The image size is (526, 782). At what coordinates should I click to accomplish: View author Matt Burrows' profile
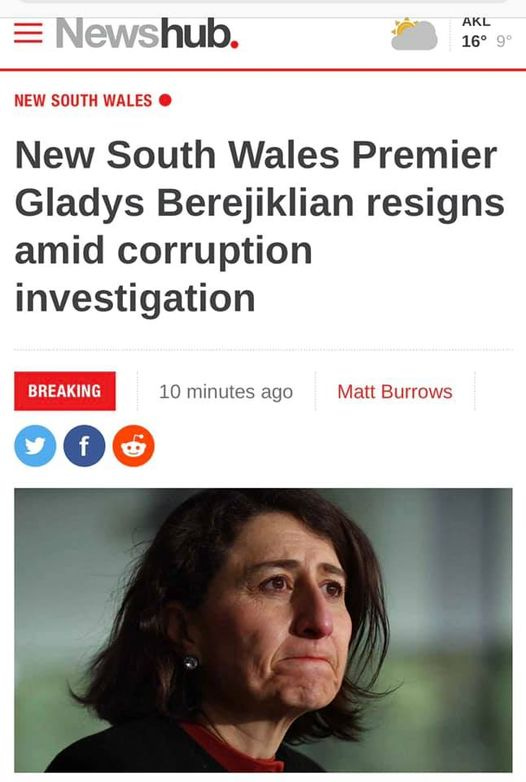coord(395,391)
